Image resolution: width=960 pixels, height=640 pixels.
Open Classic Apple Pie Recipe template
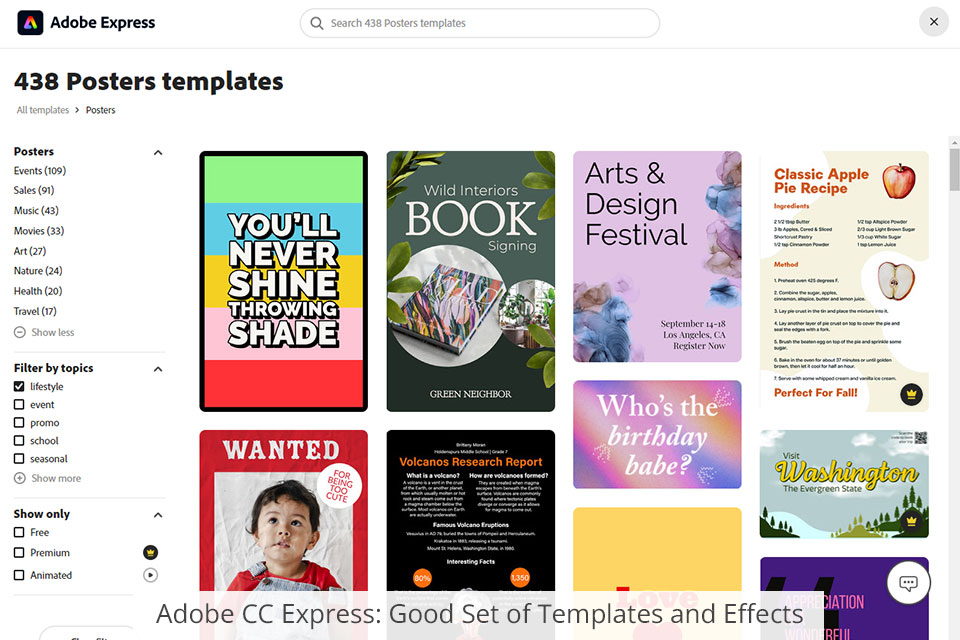[844, 281]
